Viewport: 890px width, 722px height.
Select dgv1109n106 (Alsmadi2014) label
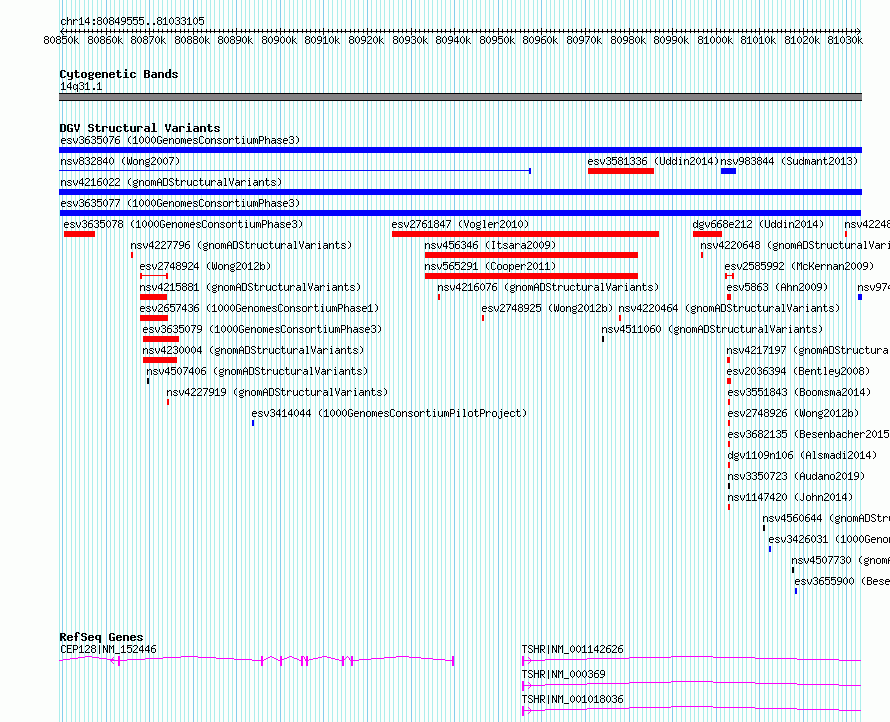803,455
